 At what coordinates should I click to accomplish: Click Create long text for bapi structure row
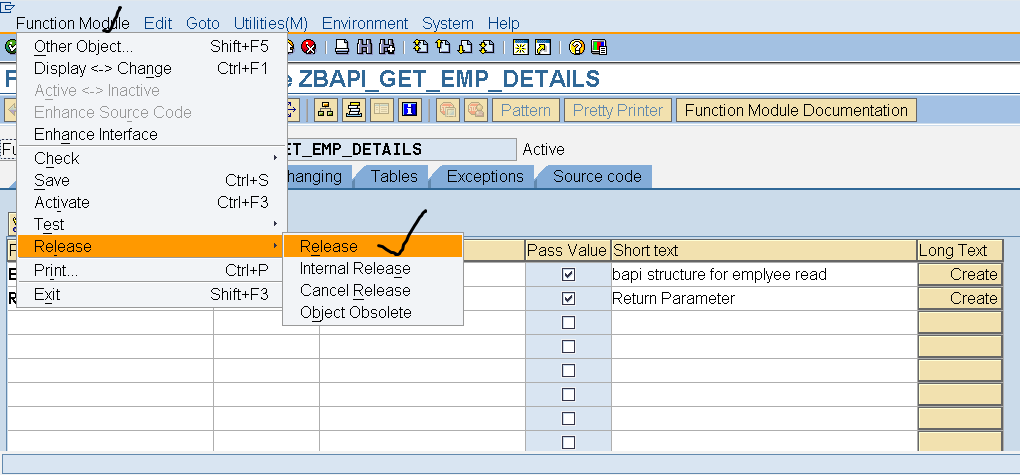coord(960,275)
